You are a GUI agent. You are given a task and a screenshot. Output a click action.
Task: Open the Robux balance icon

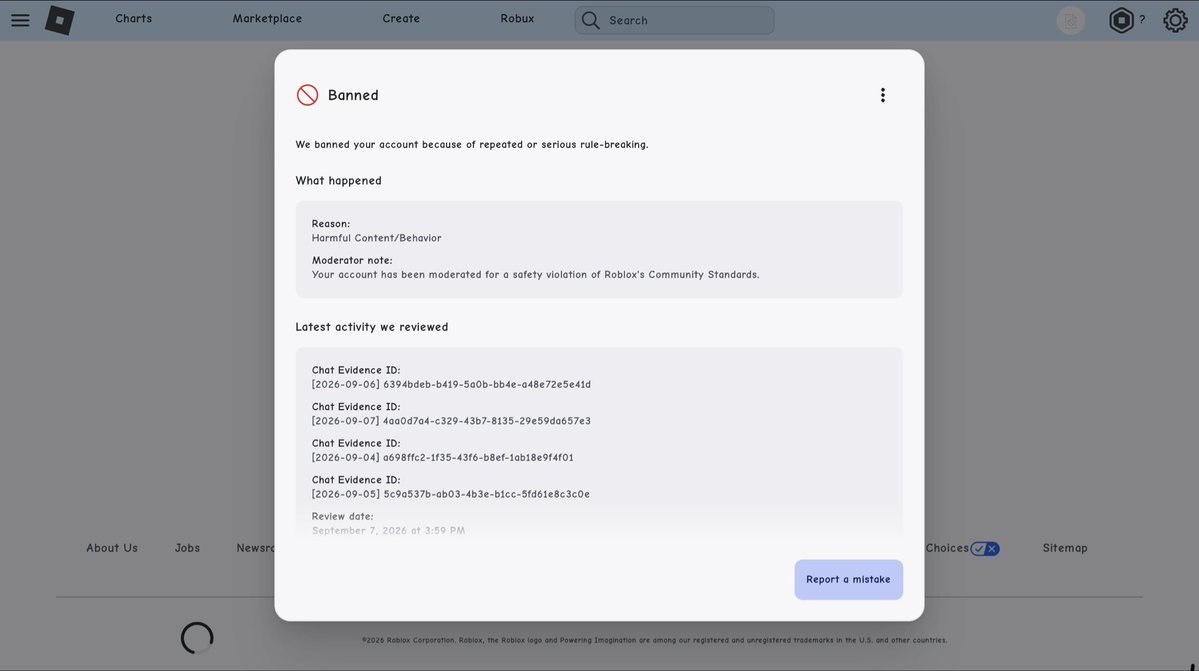[1121, 20]
